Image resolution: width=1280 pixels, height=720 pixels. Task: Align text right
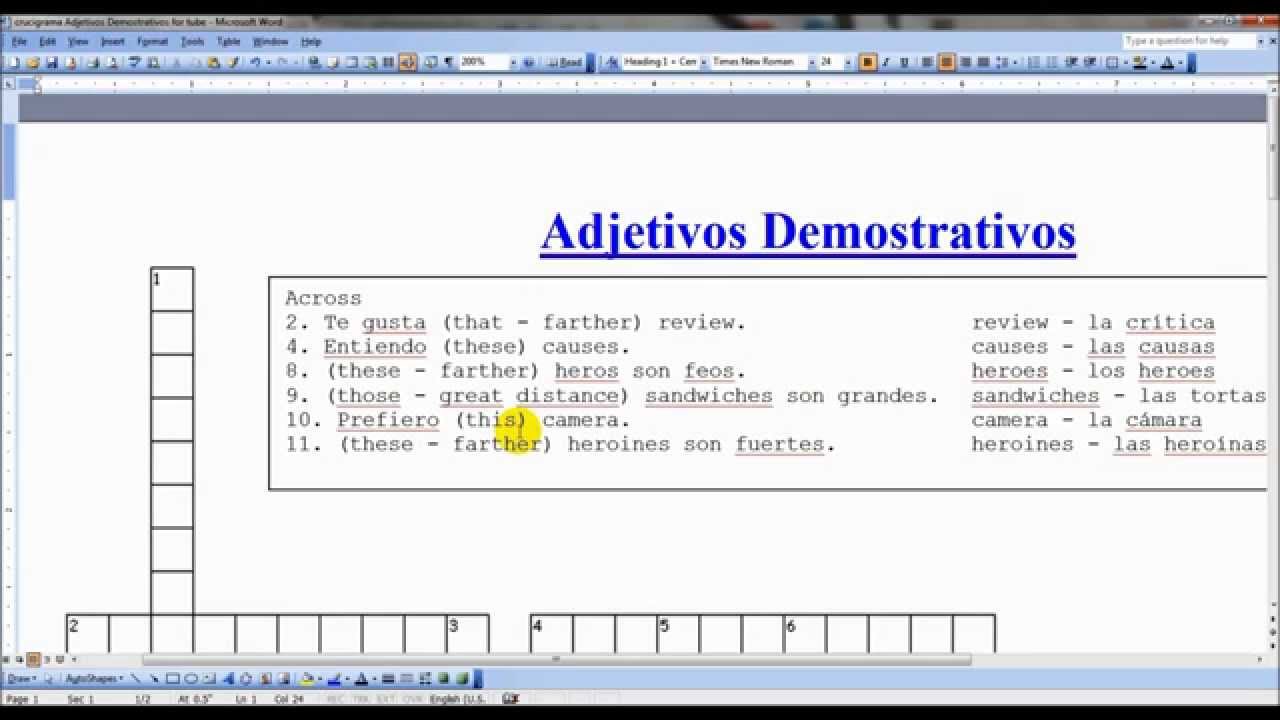[x=965, y=62]
